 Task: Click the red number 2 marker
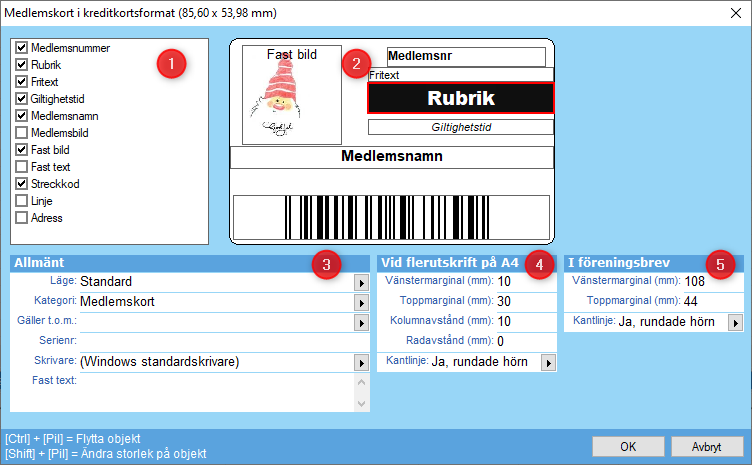click(353, 64)
